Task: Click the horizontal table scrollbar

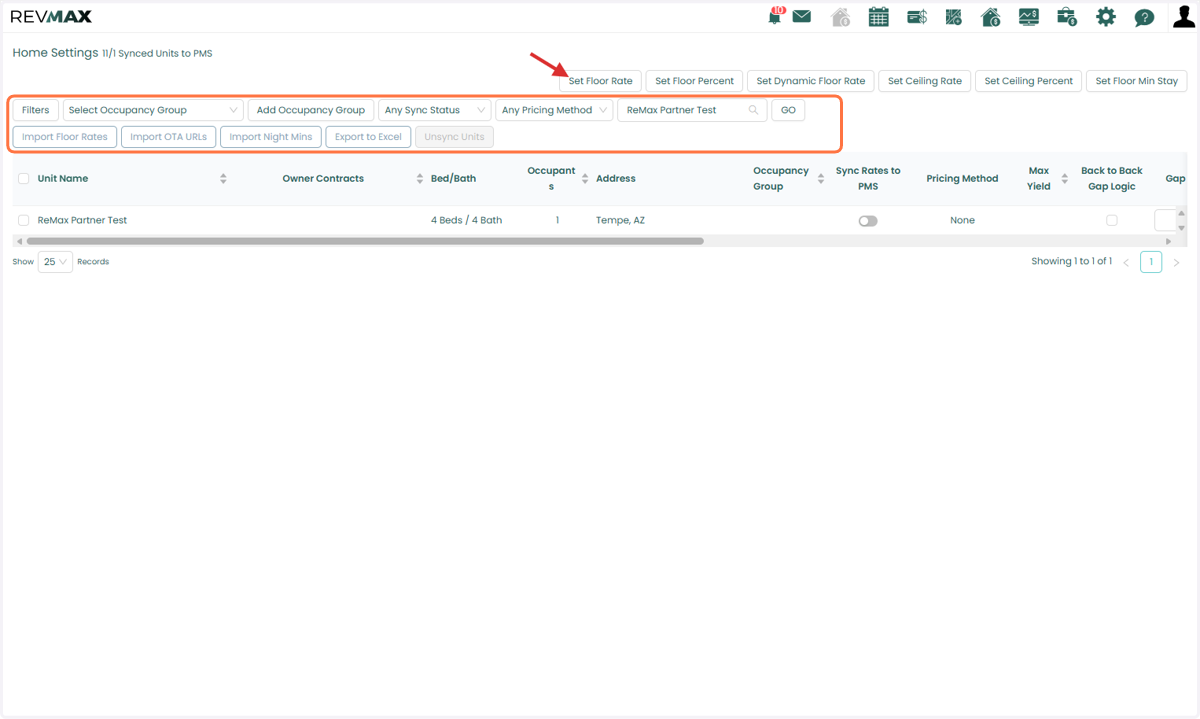Action: (x=365, y=241)
